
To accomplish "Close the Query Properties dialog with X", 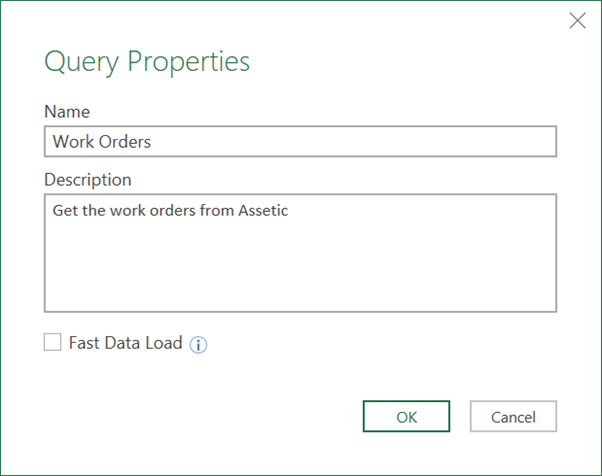I will (x=577, y=21).
